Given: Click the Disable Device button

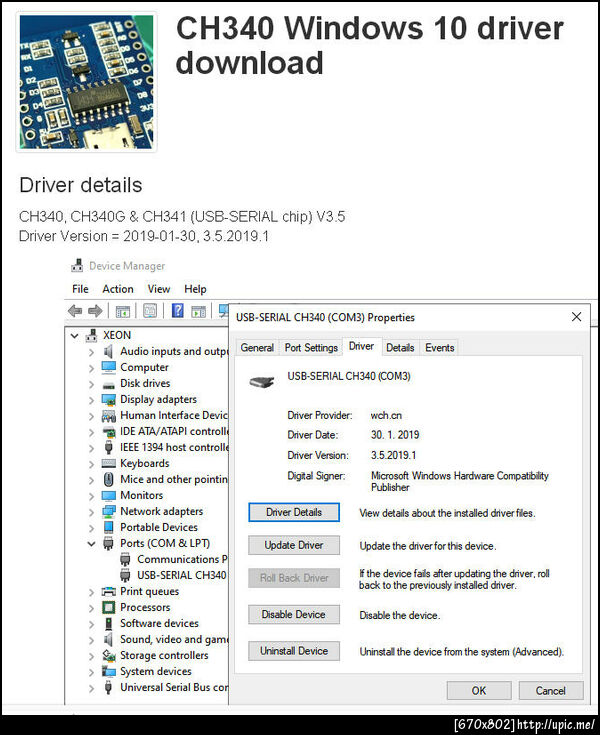Looking at the screenshot, I should click(294, 615).
